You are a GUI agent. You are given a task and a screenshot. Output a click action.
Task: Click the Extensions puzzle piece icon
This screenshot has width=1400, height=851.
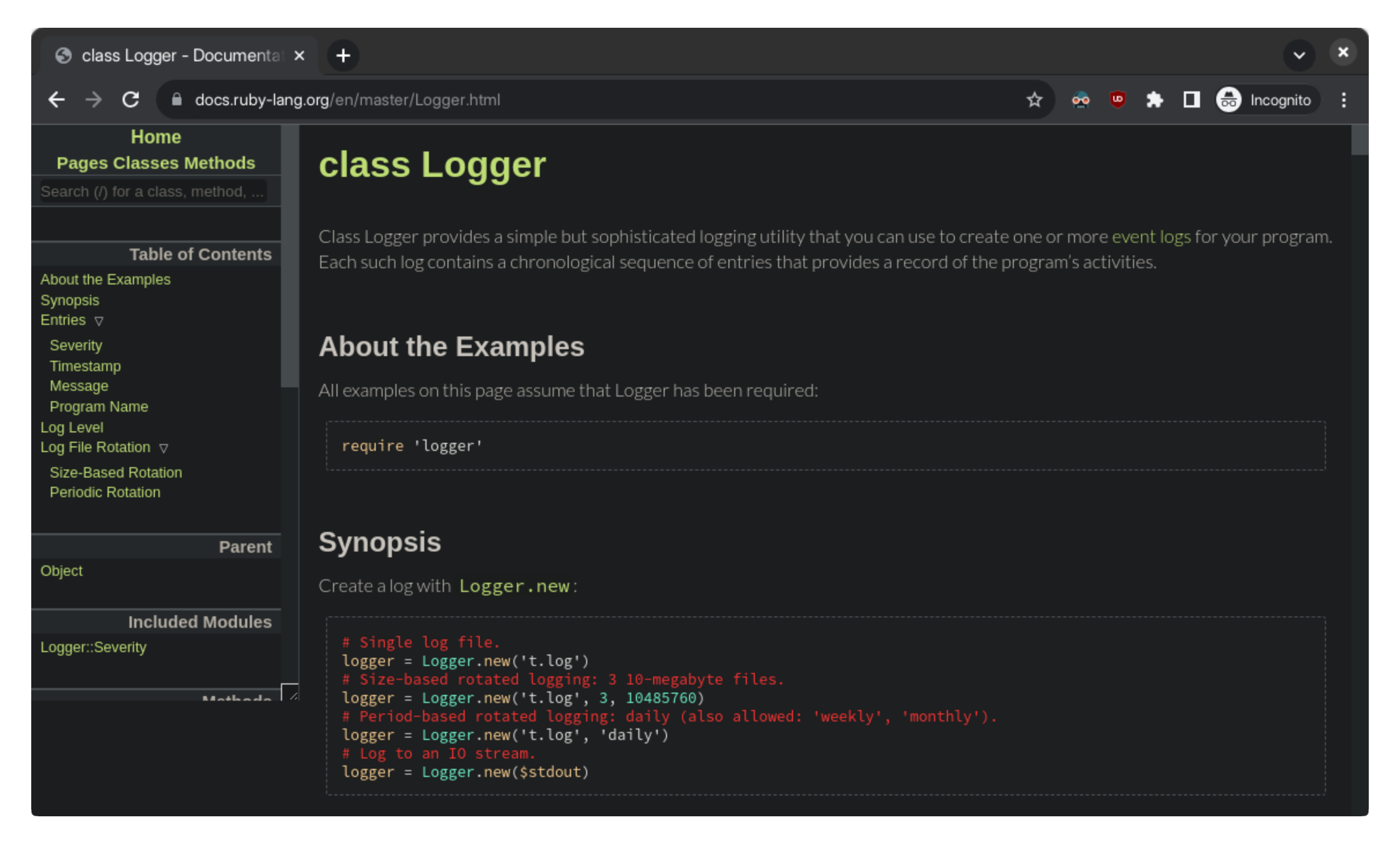pyautogui.click(x=1153, y=99)
